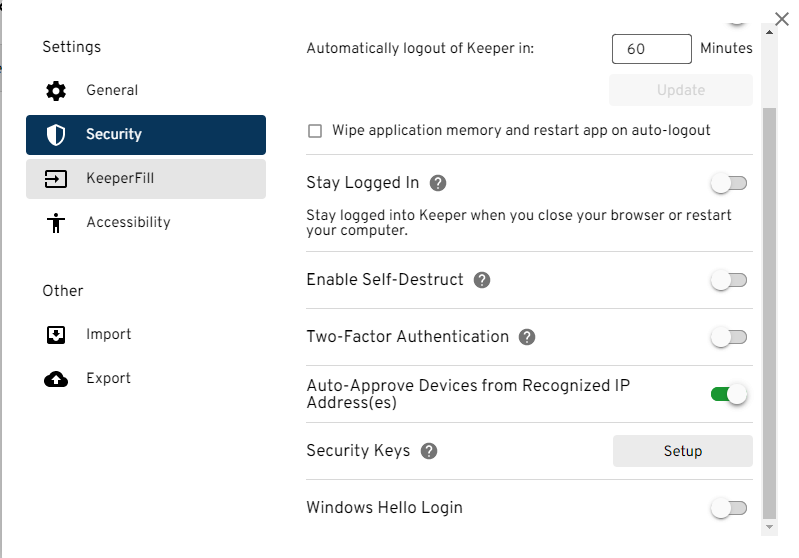Click the Import tray icon
Viewport: 799px width, 558px height.
click(x=56, y=334)
